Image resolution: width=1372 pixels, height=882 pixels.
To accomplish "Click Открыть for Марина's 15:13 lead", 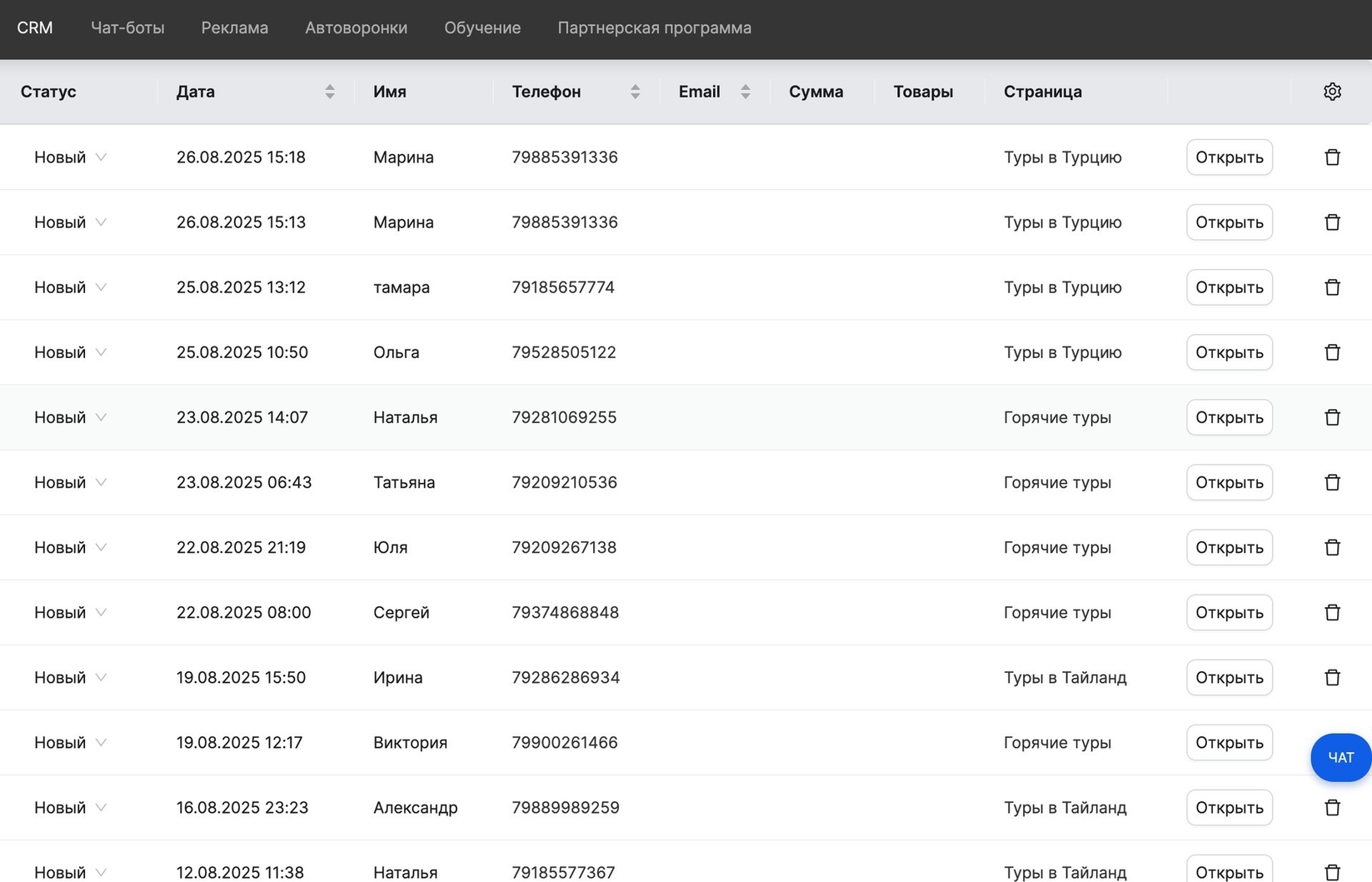I will point(1229,222).
